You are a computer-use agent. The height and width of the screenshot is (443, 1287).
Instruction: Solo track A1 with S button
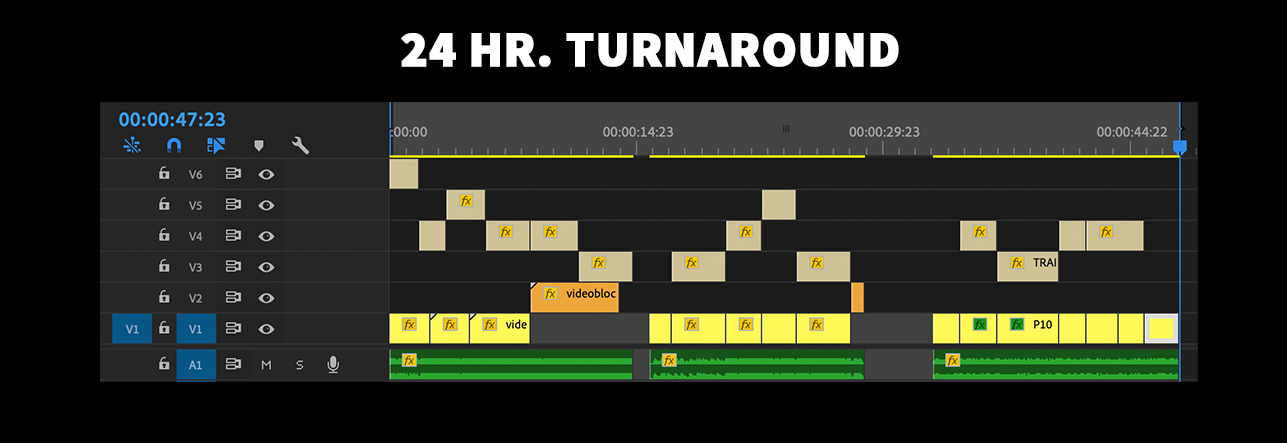click(299, 365)
